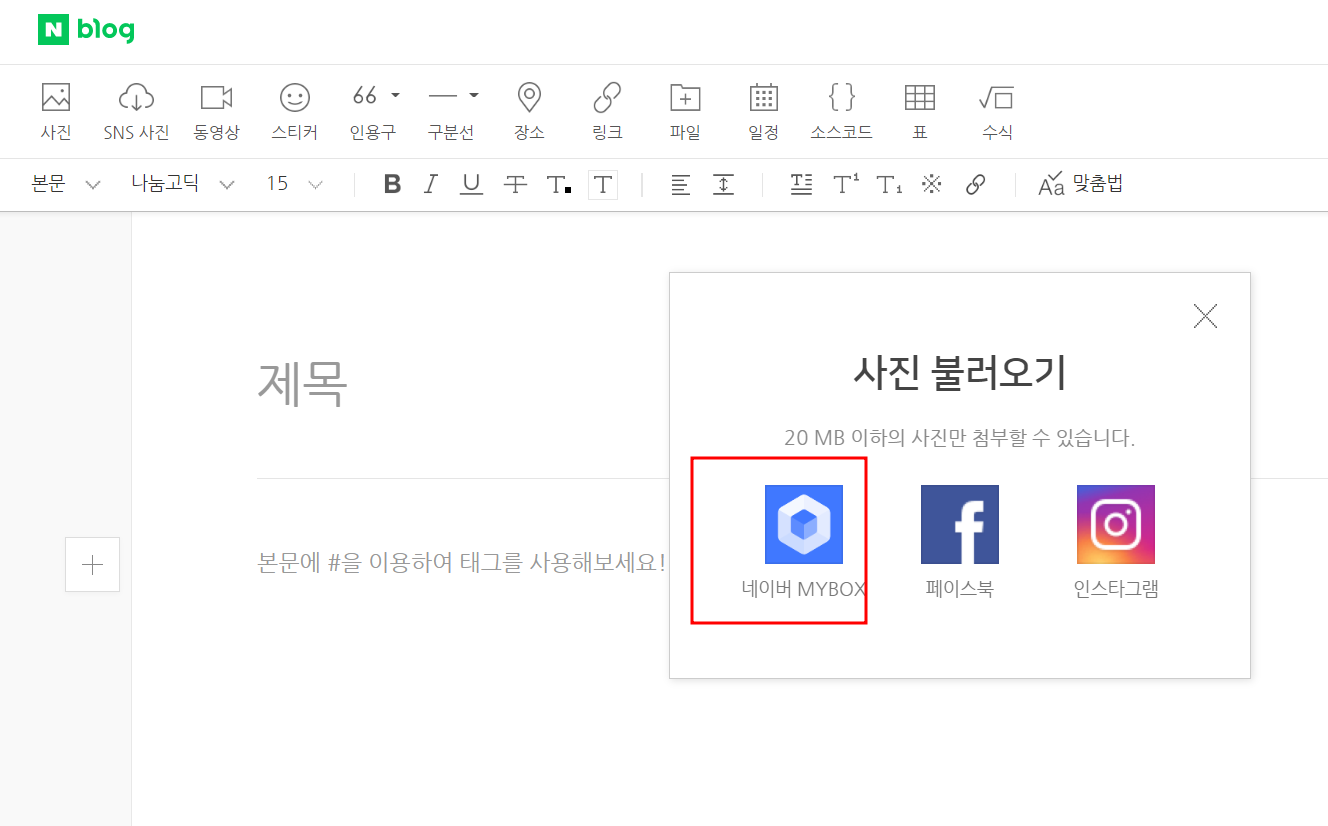Open the text color picker
The width and height of the screenshot is (1328, 826).
click(559, 184)
